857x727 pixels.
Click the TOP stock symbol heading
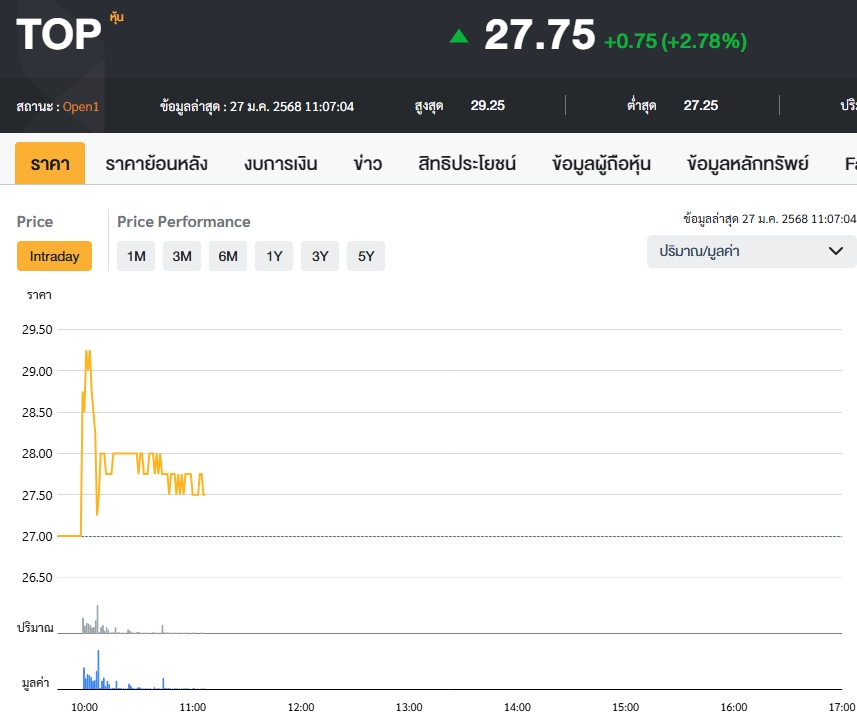(59, 36)
